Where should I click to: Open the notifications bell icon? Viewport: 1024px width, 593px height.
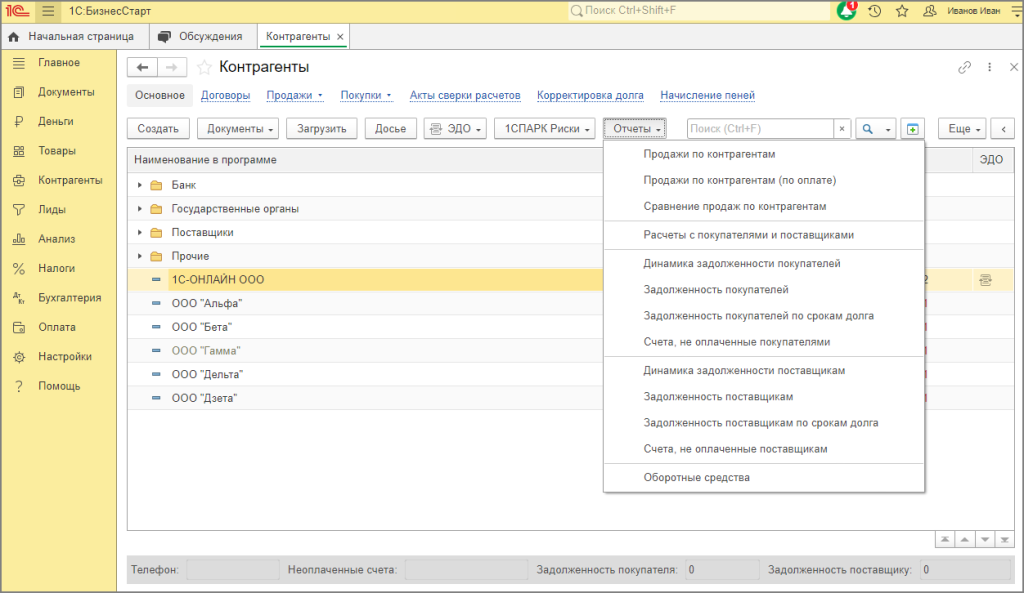pyautogui.click(x=846, y=11)
